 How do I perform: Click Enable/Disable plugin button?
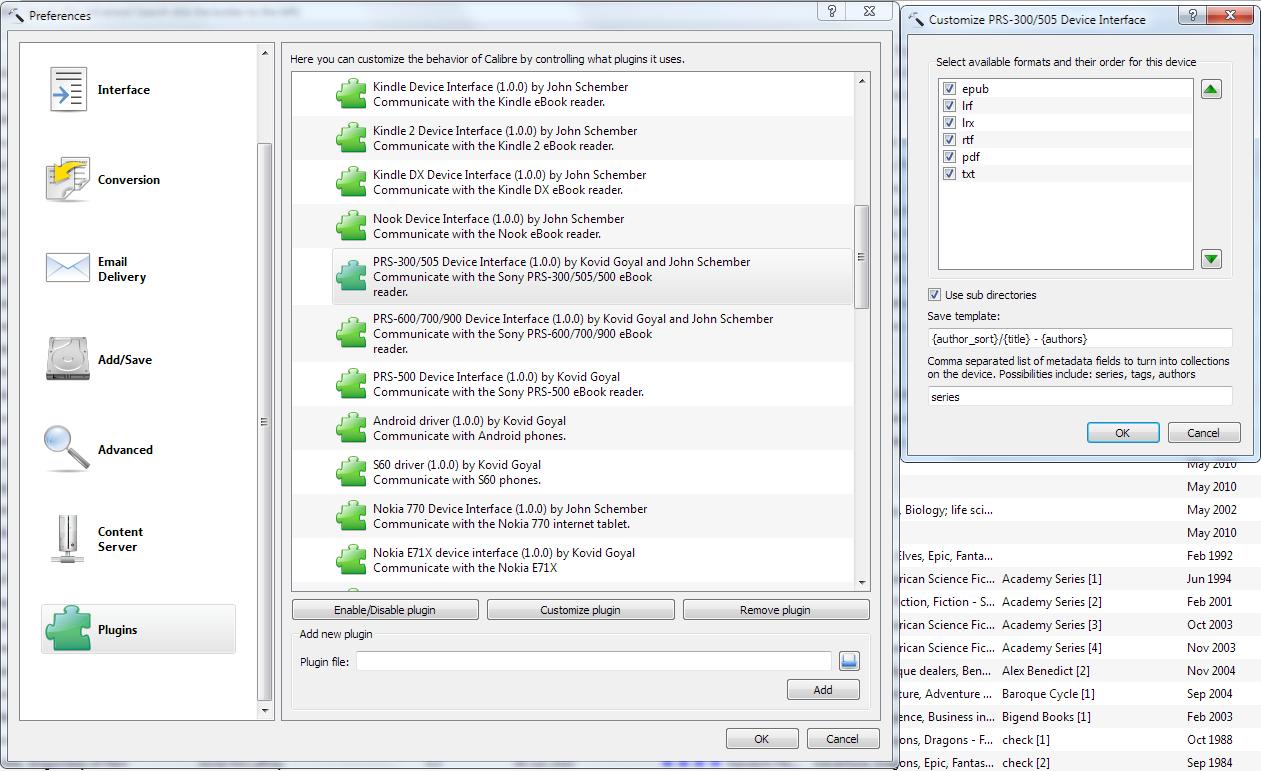(x=385, y=610)
